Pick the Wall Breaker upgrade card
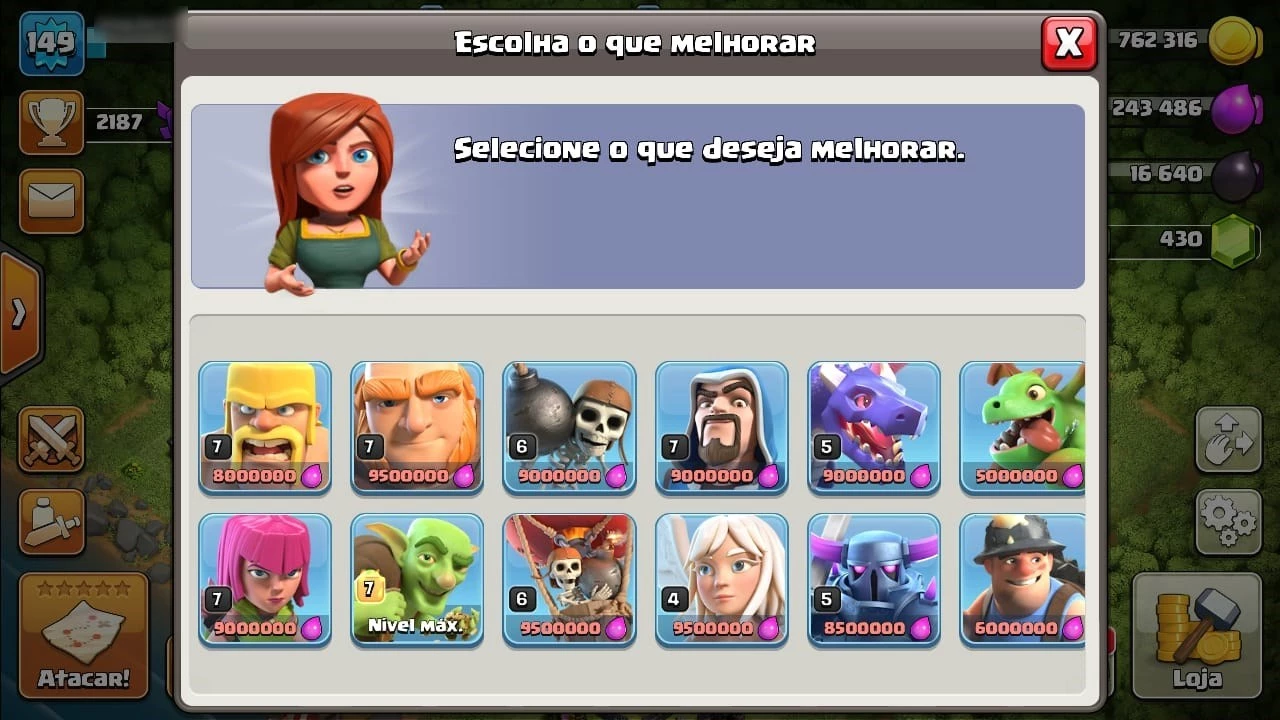1280x720 pixels. pos(569,428)
